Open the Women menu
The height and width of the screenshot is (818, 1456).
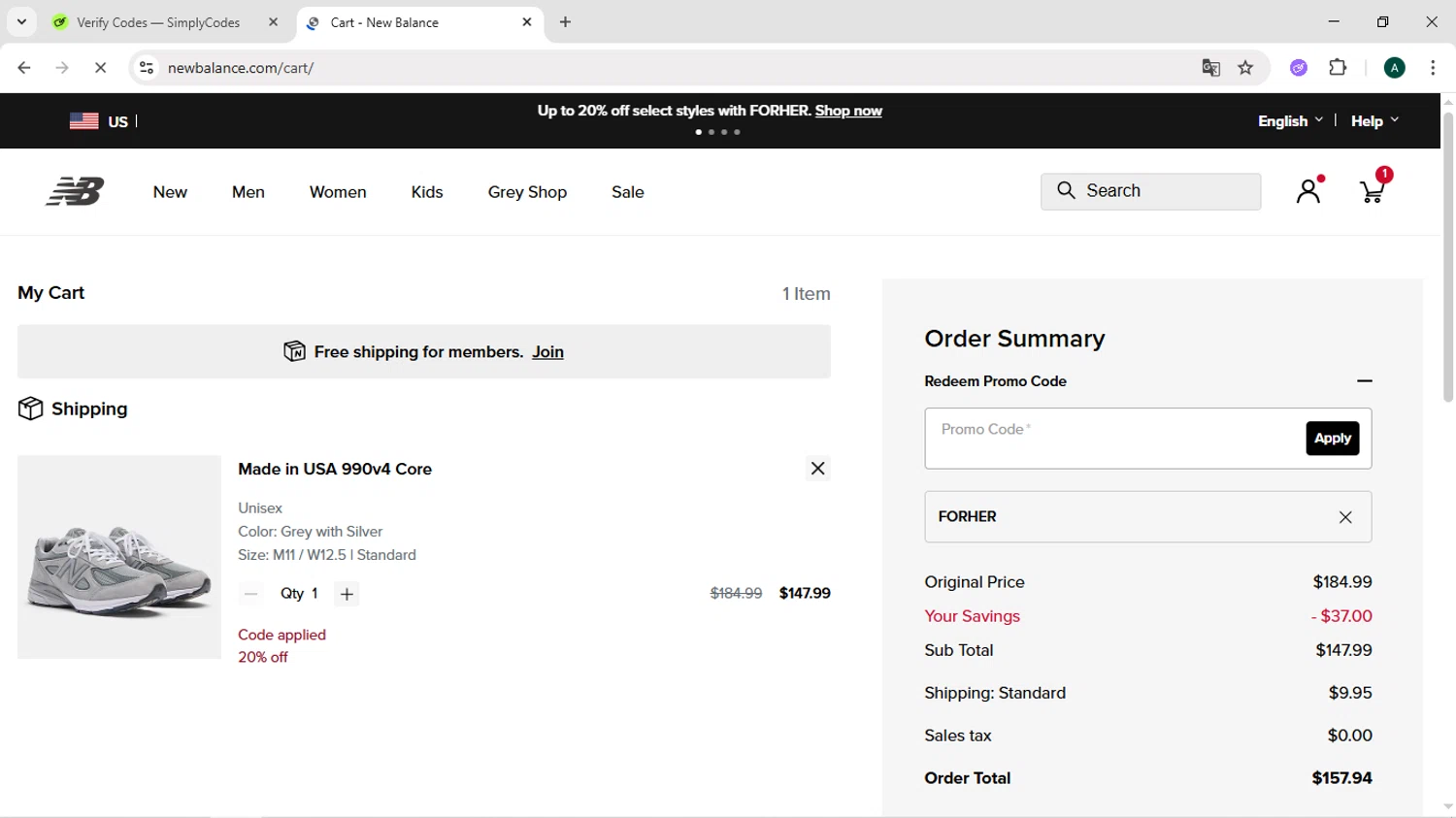point(338,192)
